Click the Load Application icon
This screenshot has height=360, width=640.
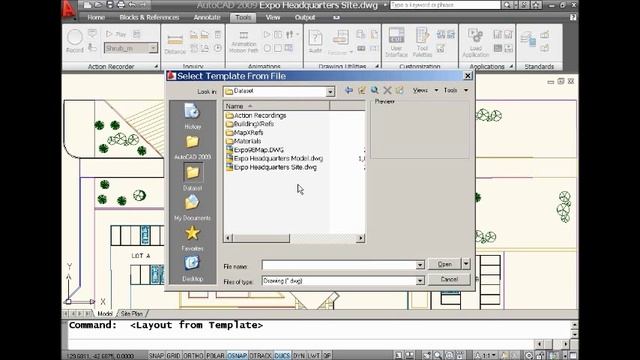pyautogui.click(x=476, y=42)
